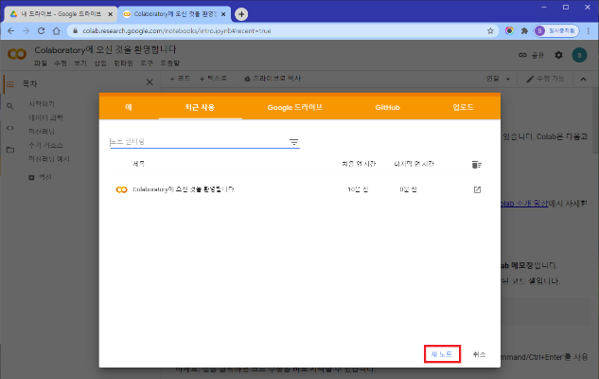Screen dimensions: 599x379
Task: Click add text cell (+ 텍스트) button
Action: pos(213,78)
